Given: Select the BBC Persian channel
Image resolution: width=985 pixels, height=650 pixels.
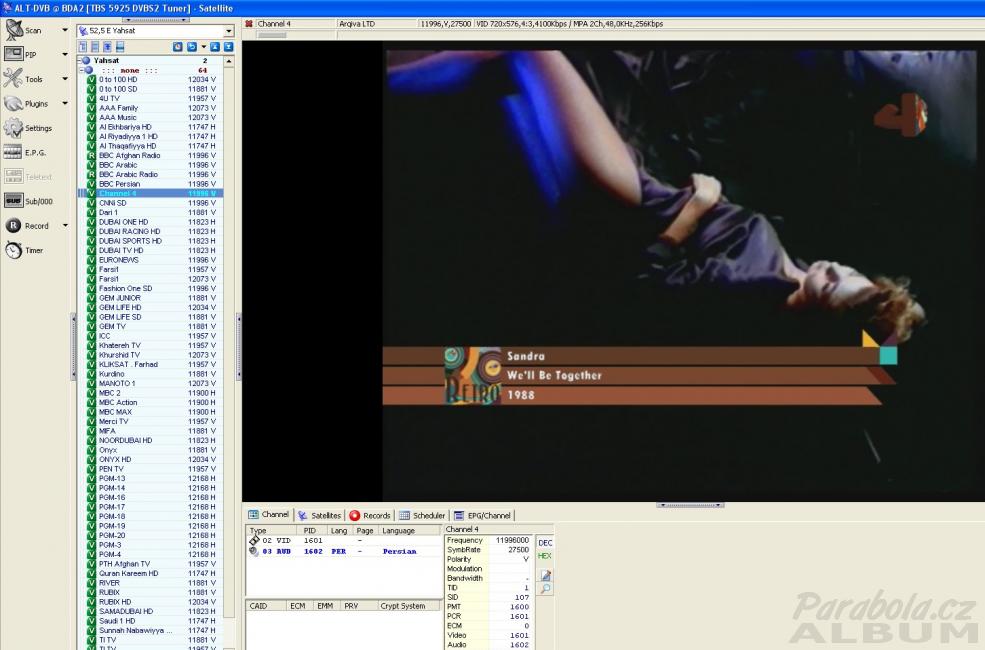Looking at the screenshot, I should coord(151,184).
